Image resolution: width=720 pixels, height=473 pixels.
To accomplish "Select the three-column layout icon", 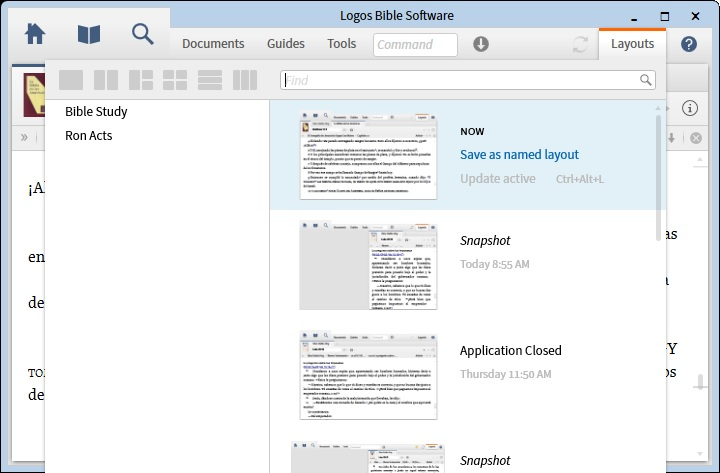I will 245,80.
